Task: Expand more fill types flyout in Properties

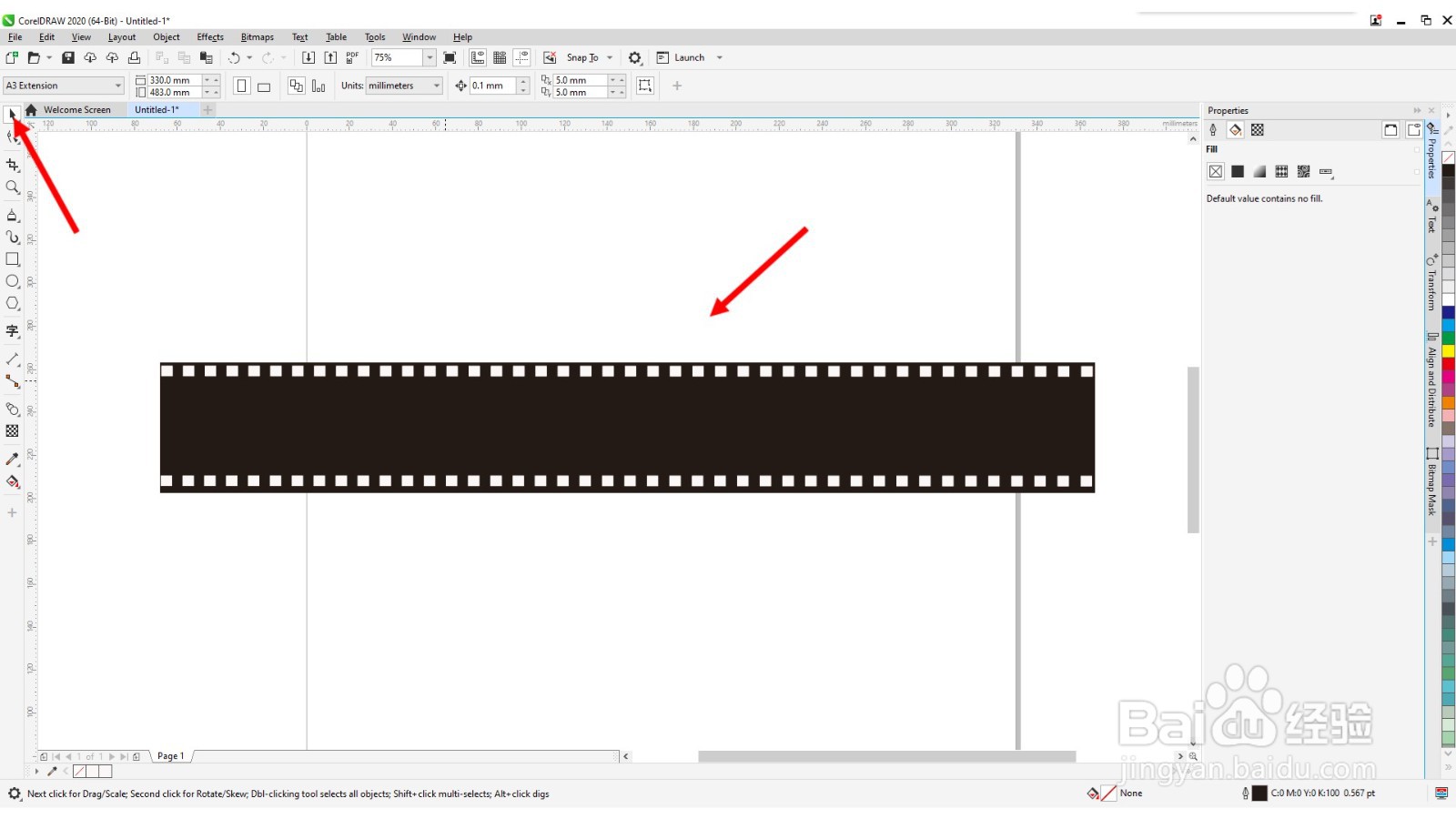Action: [1326, 171]
